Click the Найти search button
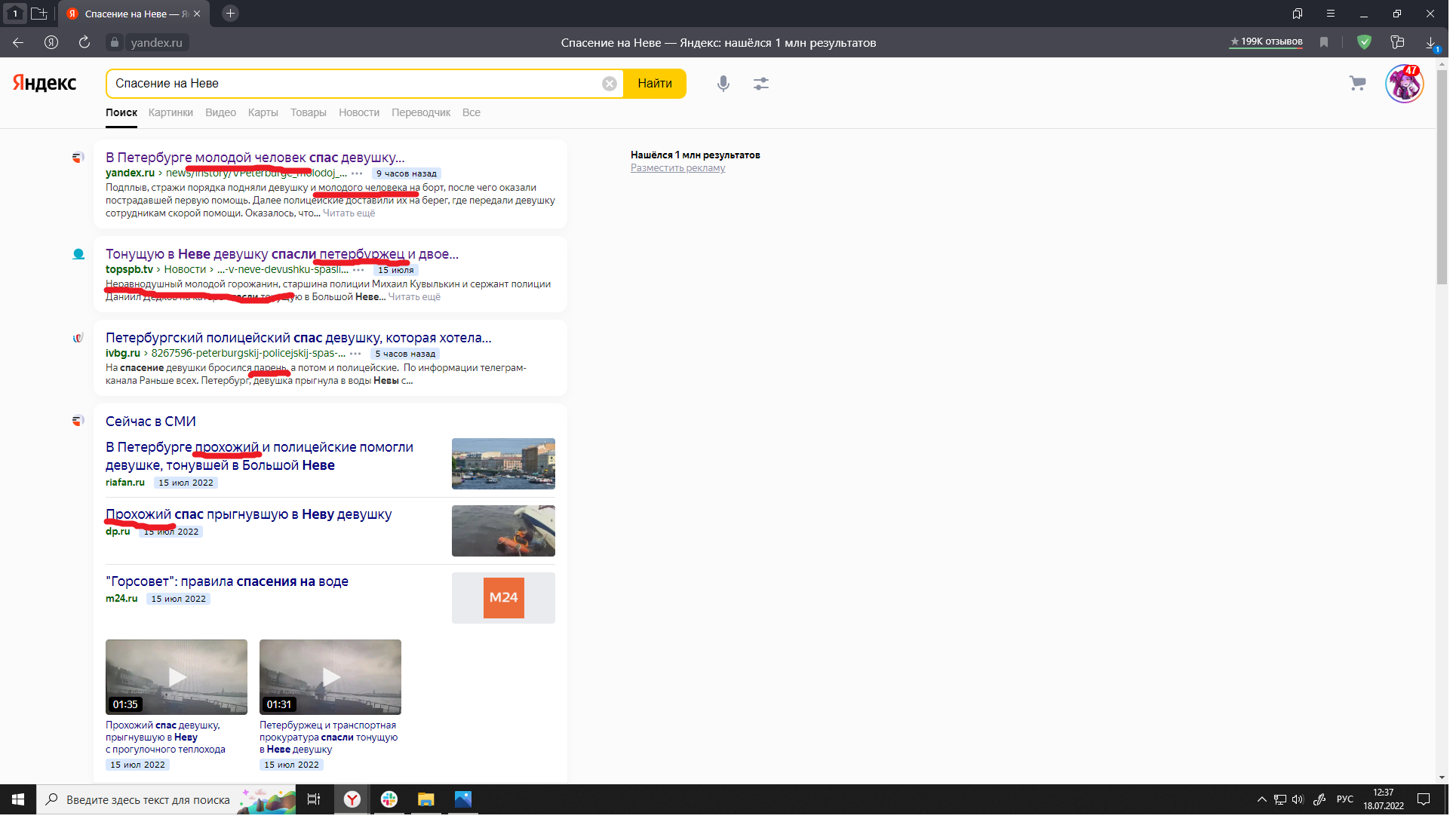Viewport: 1456px width, 825px height. point(655,84)
